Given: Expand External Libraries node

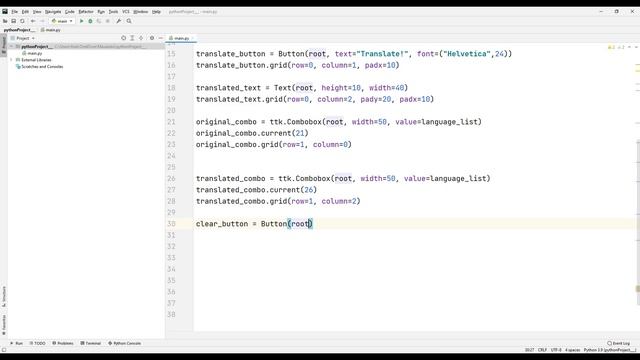Looking at the screenshot, I should (x=11, y=60).
